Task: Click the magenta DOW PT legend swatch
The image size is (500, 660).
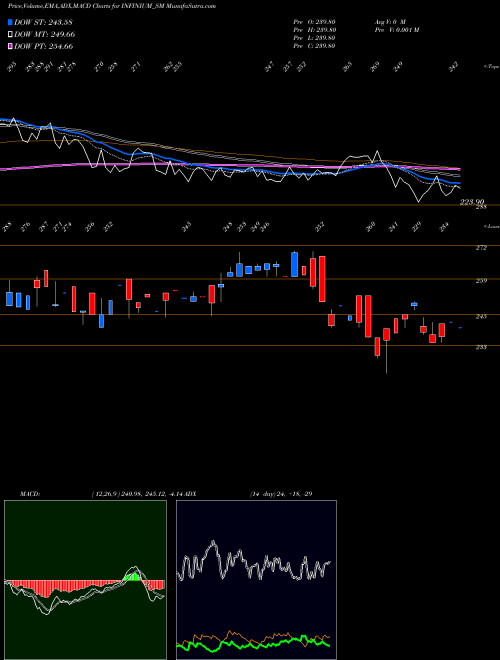Action: [x=10, y=46]
